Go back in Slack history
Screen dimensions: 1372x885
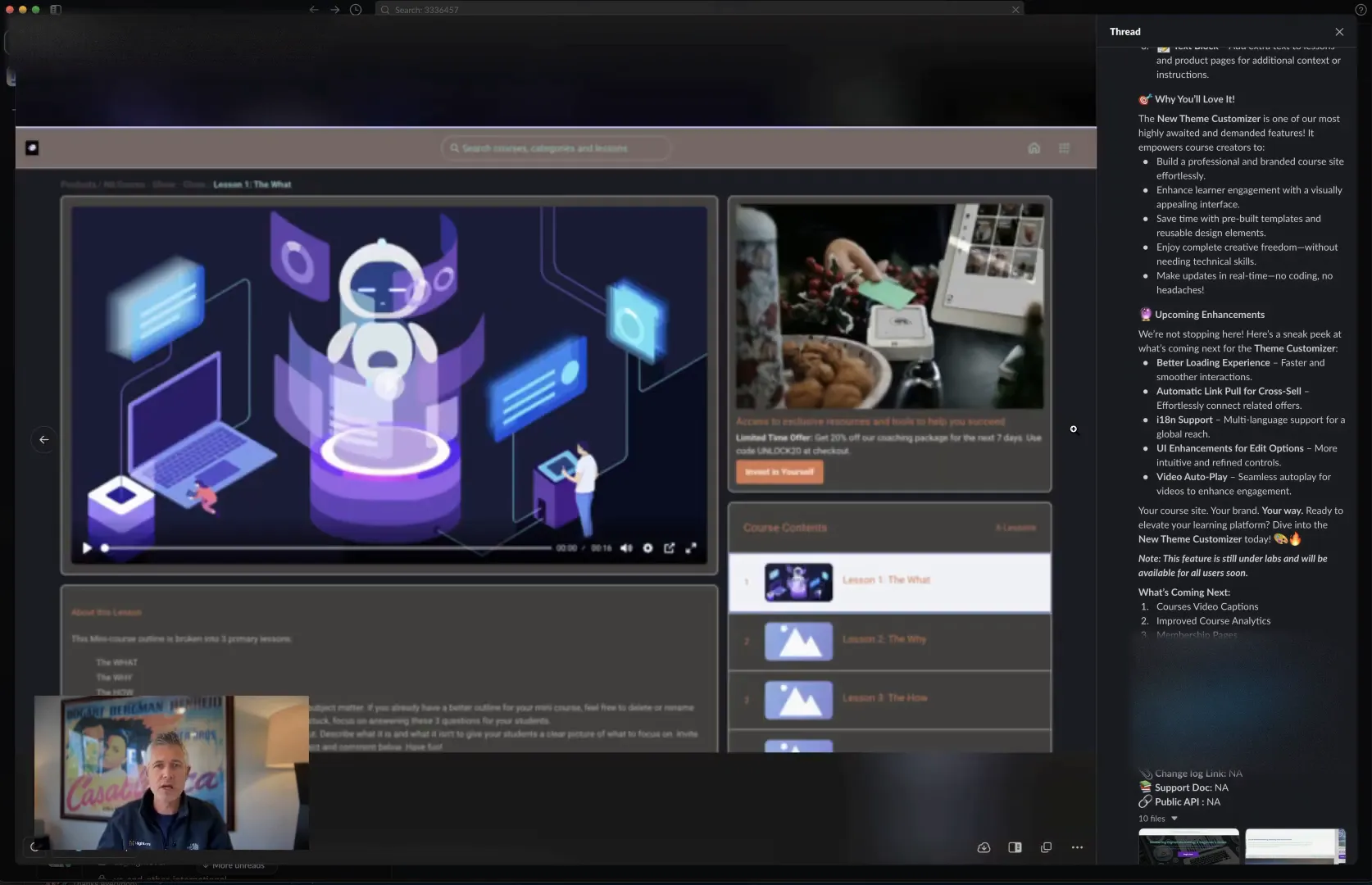pos(314,10)
